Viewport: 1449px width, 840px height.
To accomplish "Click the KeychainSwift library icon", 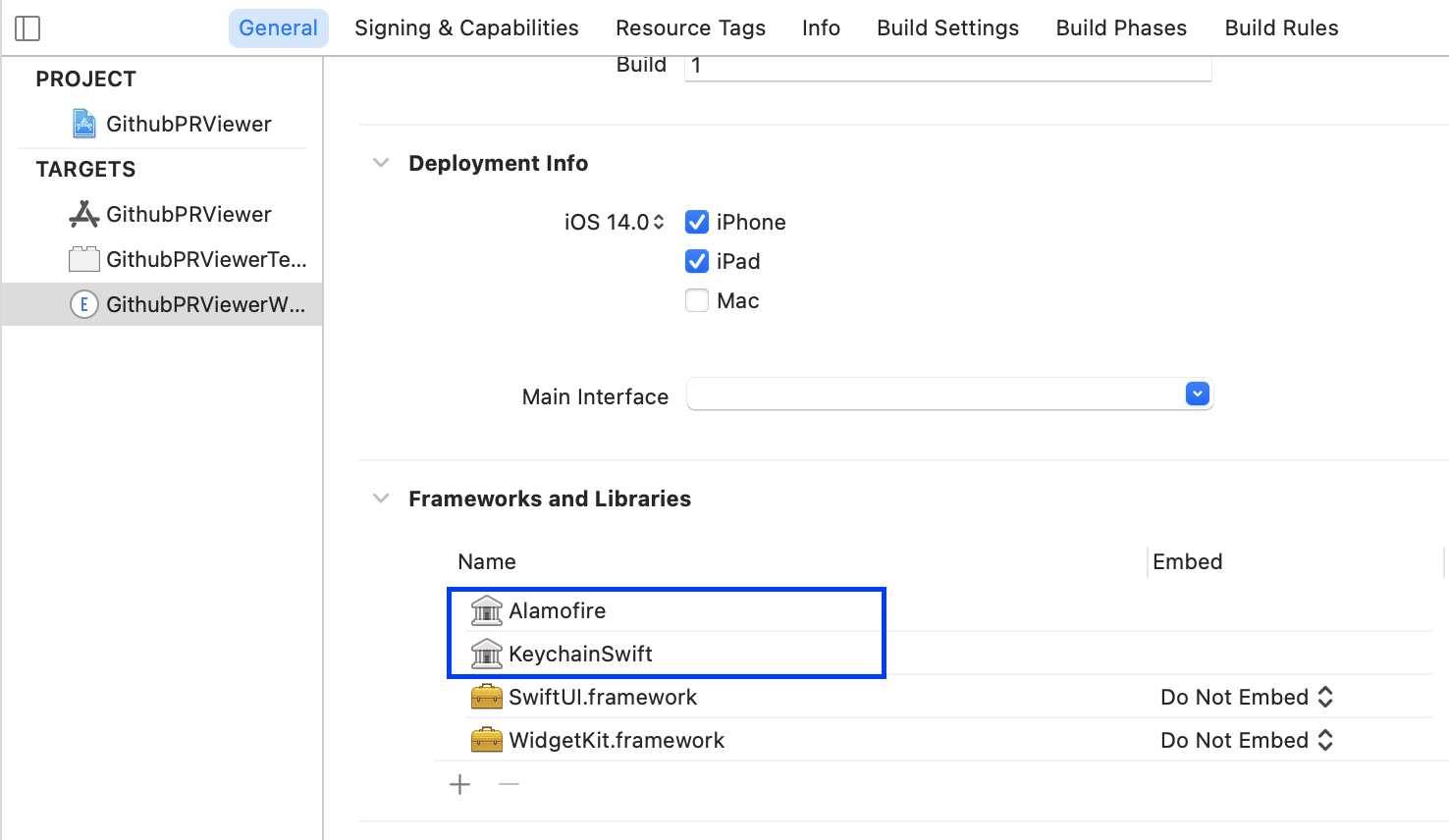I will pyautogui.click(x=487, y=654).
